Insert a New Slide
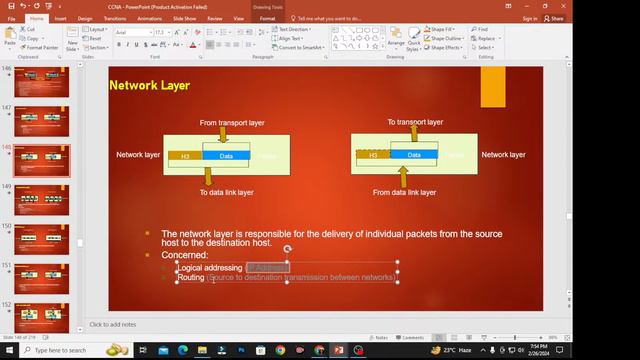 (72, 39)
